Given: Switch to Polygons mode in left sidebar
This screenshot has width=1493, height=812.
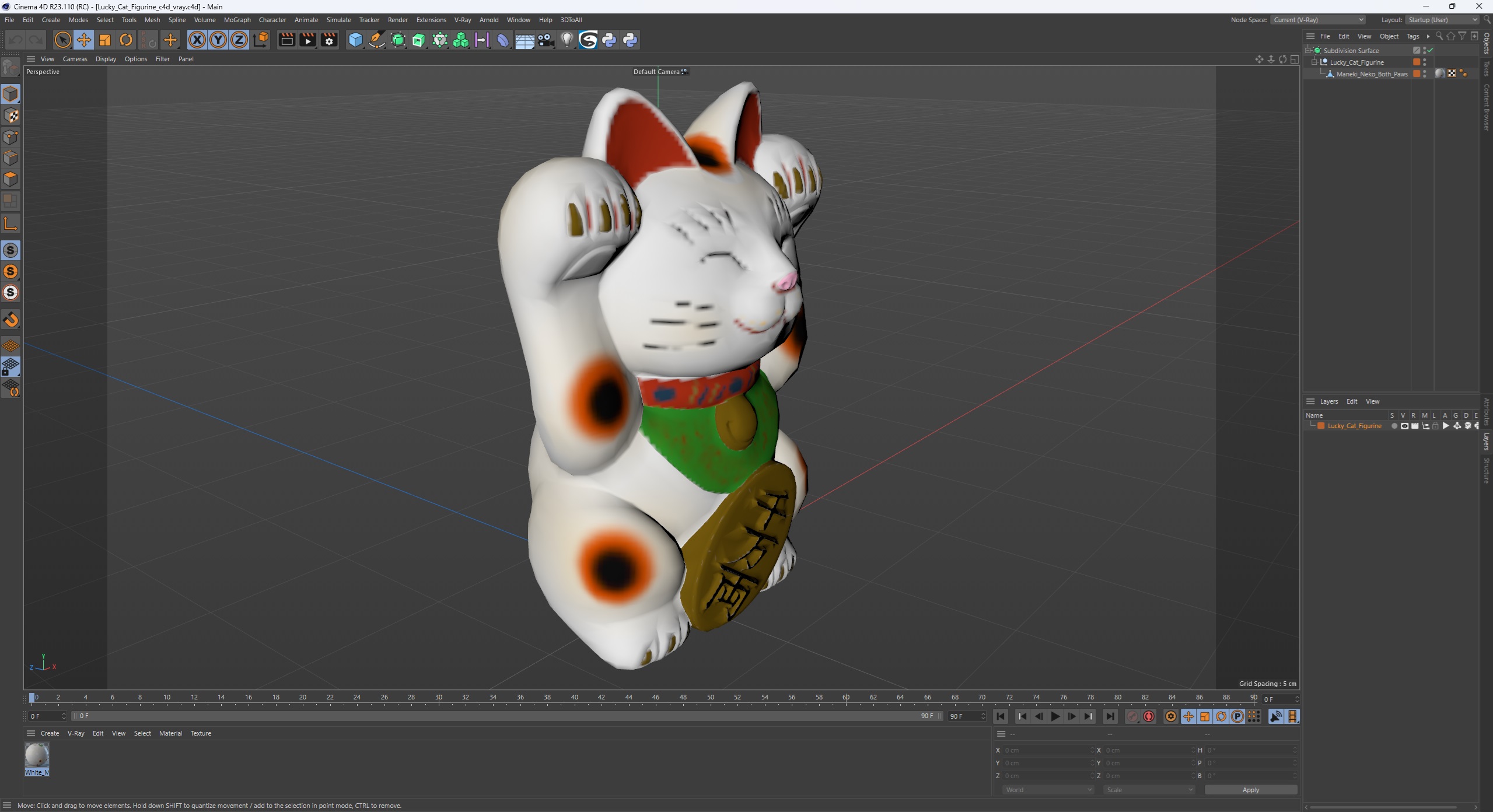Looking at the screenshot, I should (x=11, y=179).
